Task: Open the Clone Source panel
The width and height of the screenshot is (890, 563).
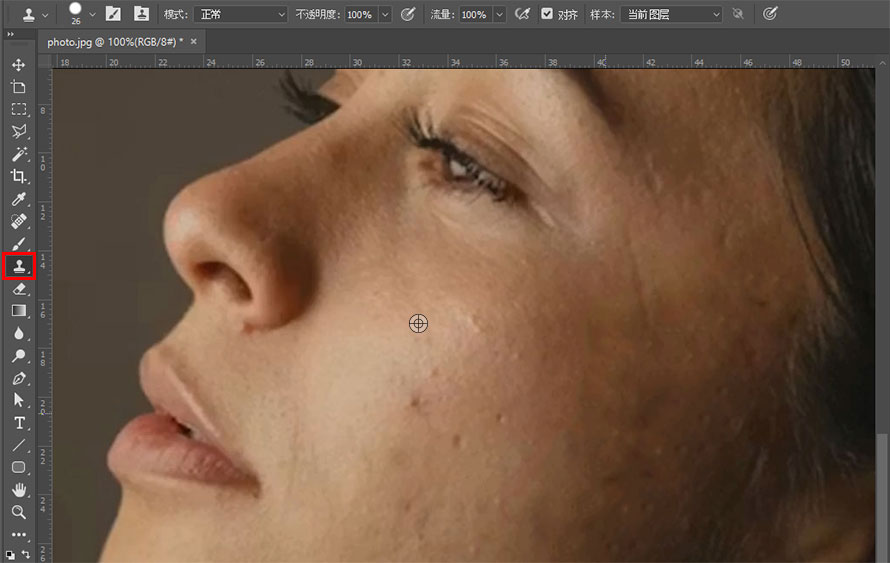Action: click(141, 14)
